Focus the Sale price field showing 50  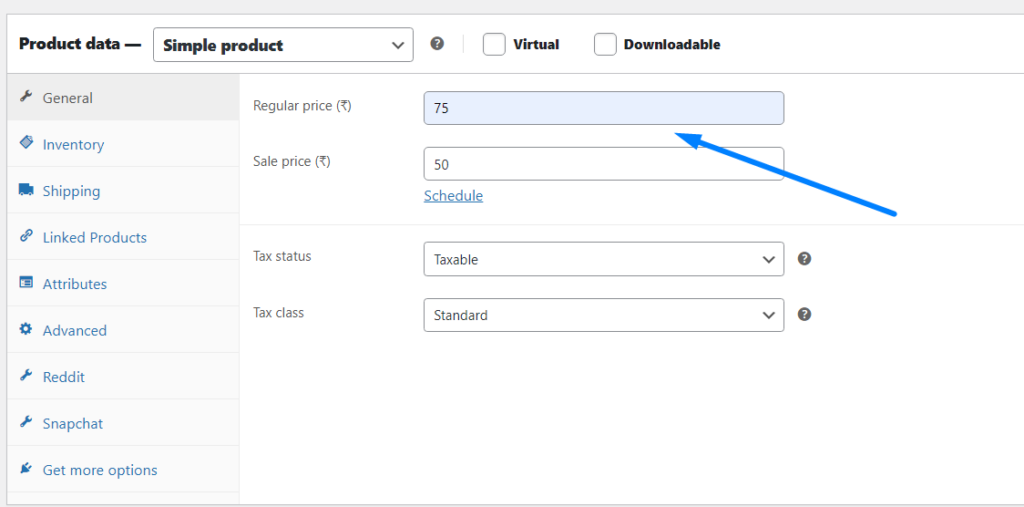coord(603,164)
